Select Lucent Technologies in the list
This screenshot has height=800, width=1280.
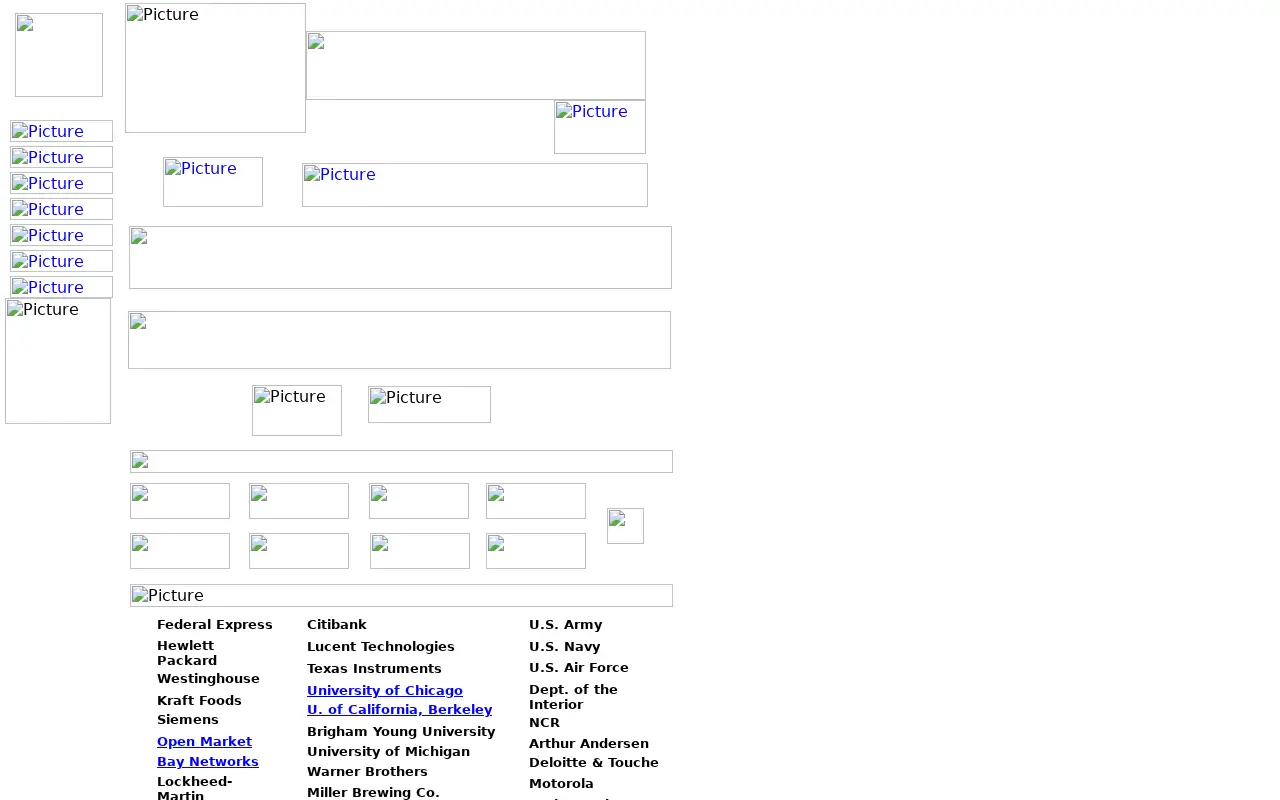coord(381,647)
